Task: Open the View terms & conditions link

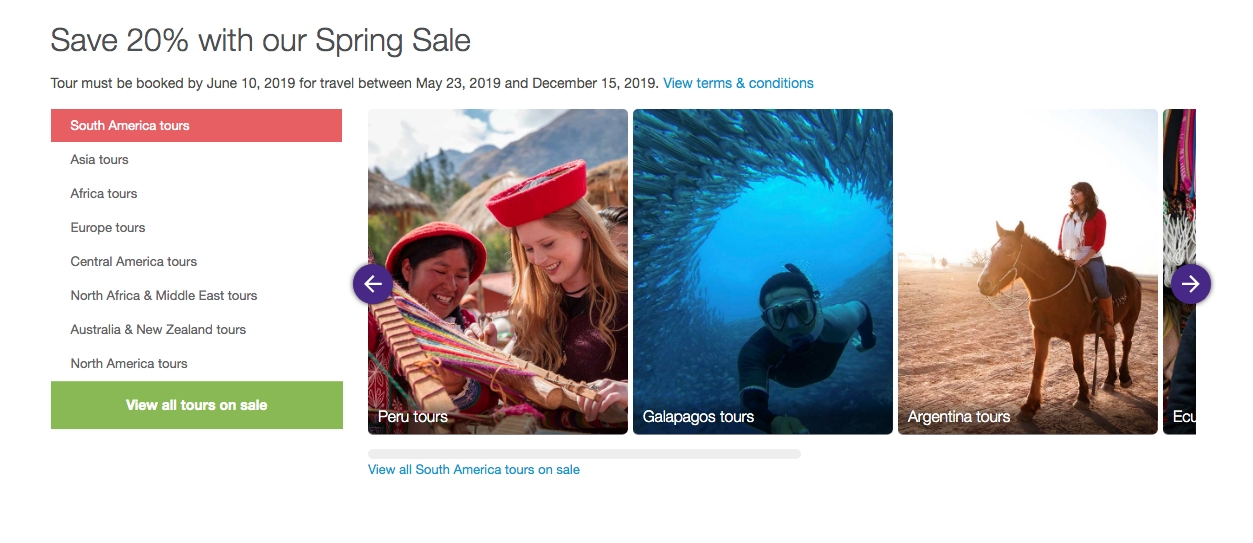Action: (x=738, y=83)
